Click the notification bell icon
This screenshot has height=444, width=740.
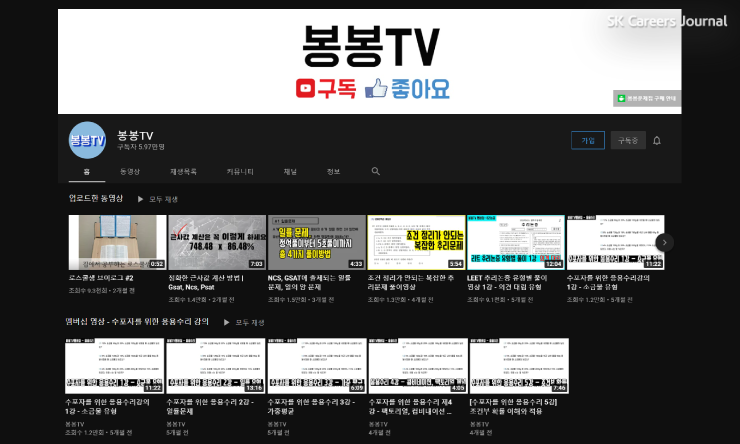(656, 141)
